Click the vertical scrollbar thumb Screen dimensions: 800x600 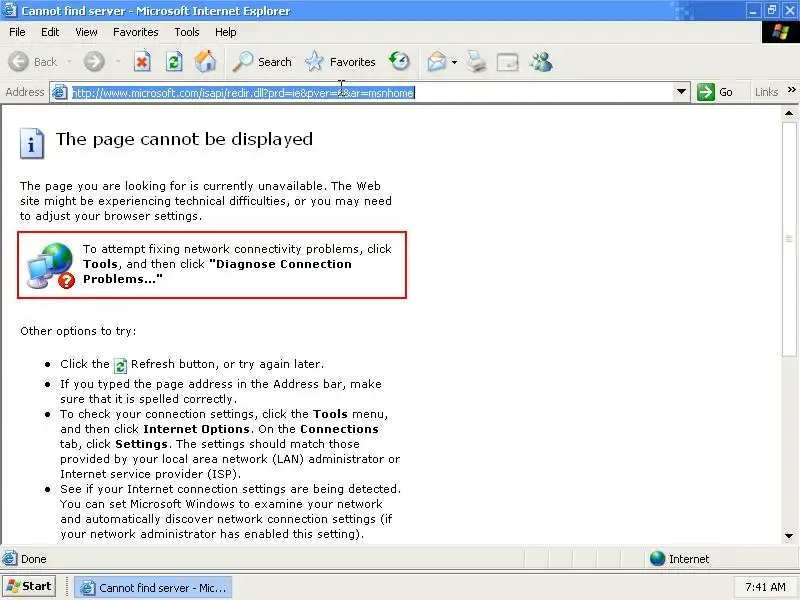coord(789,238)
